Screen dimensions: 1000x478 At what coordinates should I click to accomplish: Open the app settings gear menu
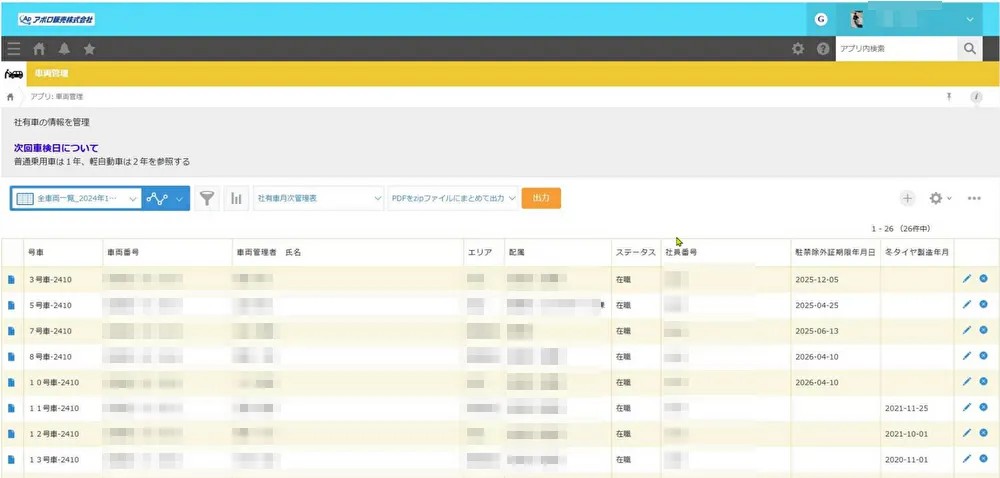938,198
